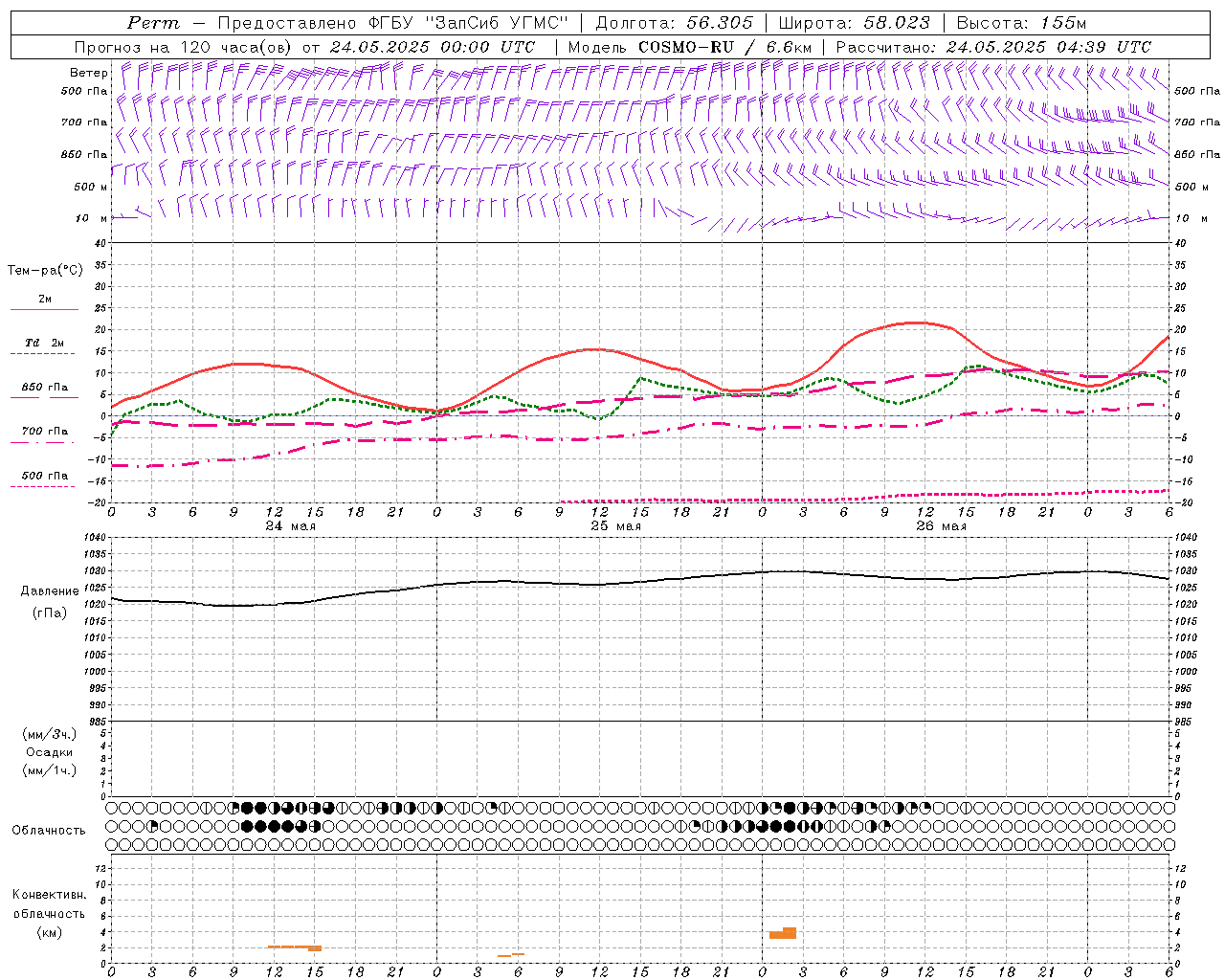Click the "25 мая" date label
The width and height of the screenshot is (1225, 980).
coord(615,525)
